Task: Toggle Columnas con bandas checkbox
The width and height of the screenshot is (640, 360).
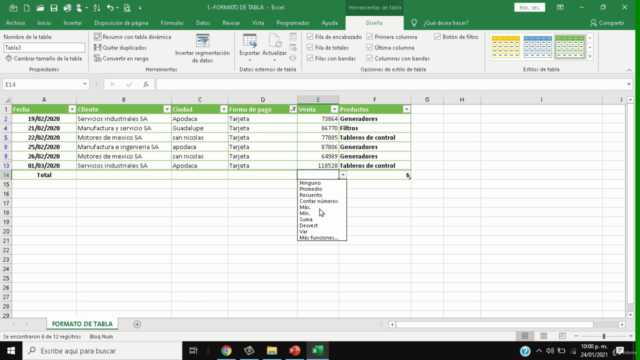Action: pyautogui.click(x=369, y=58)
